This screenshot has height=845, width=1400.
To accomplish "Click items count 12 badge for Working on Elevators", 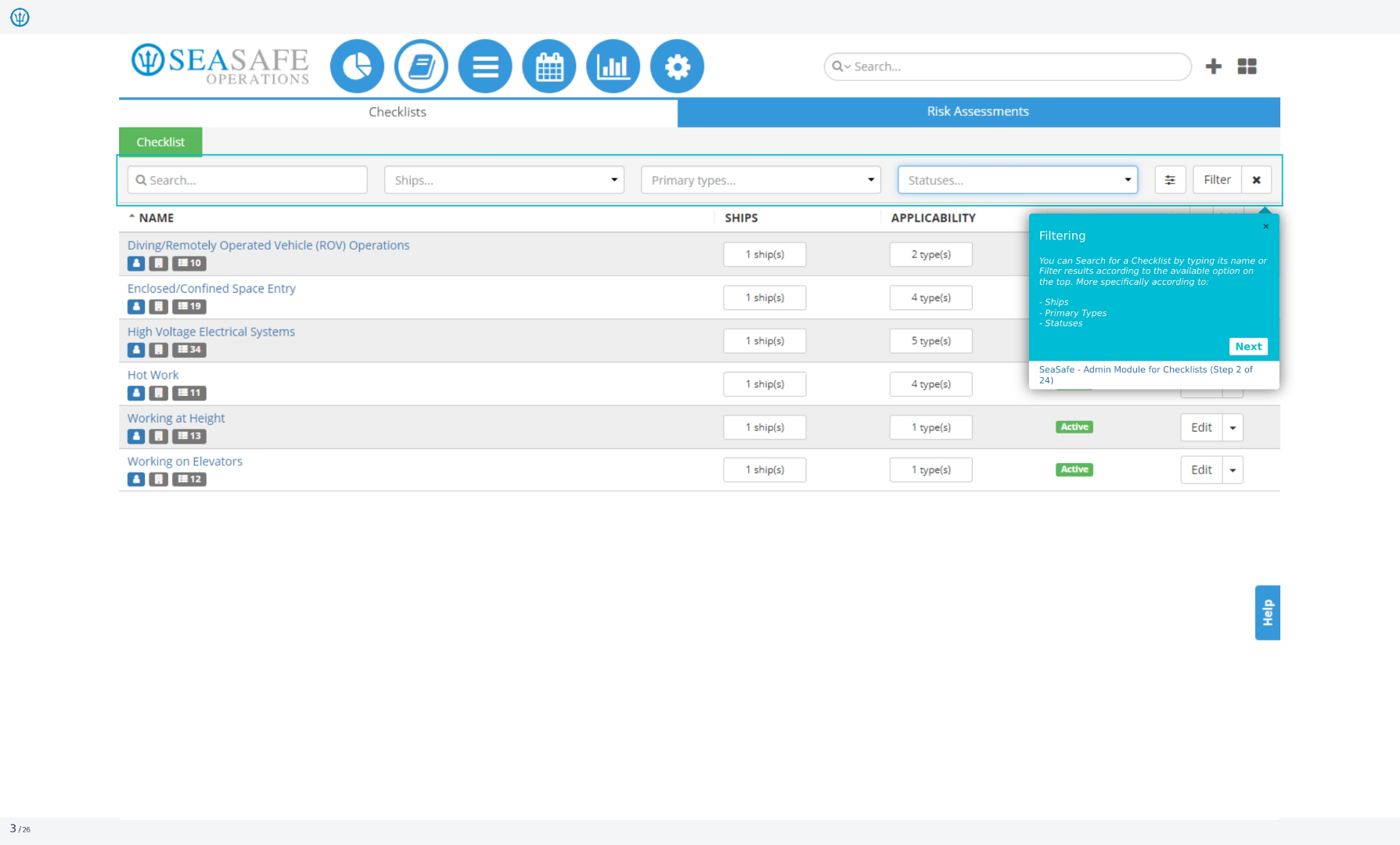I will (x=189, y=480).
